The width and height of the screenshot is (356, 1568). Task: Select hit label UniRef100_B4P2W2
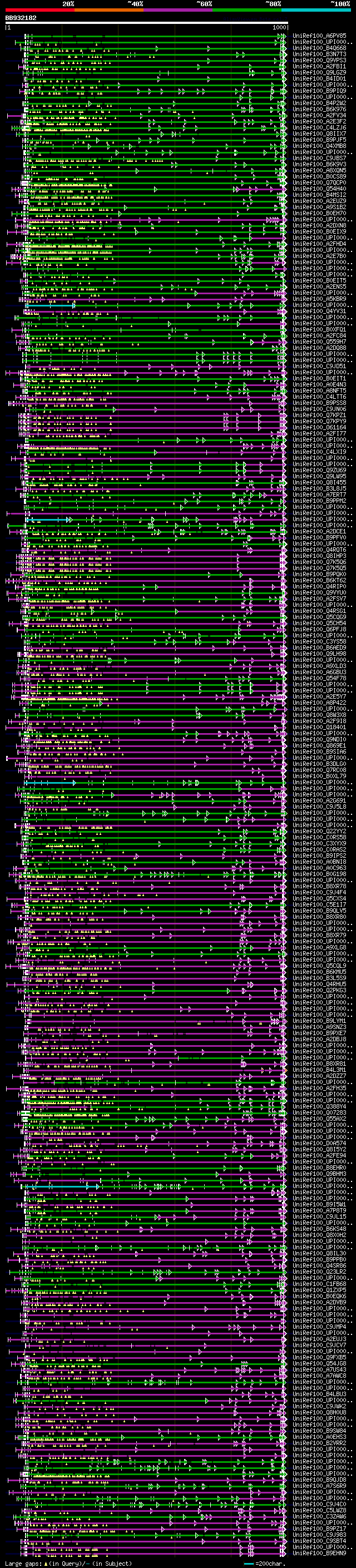[x=319, y=103]
